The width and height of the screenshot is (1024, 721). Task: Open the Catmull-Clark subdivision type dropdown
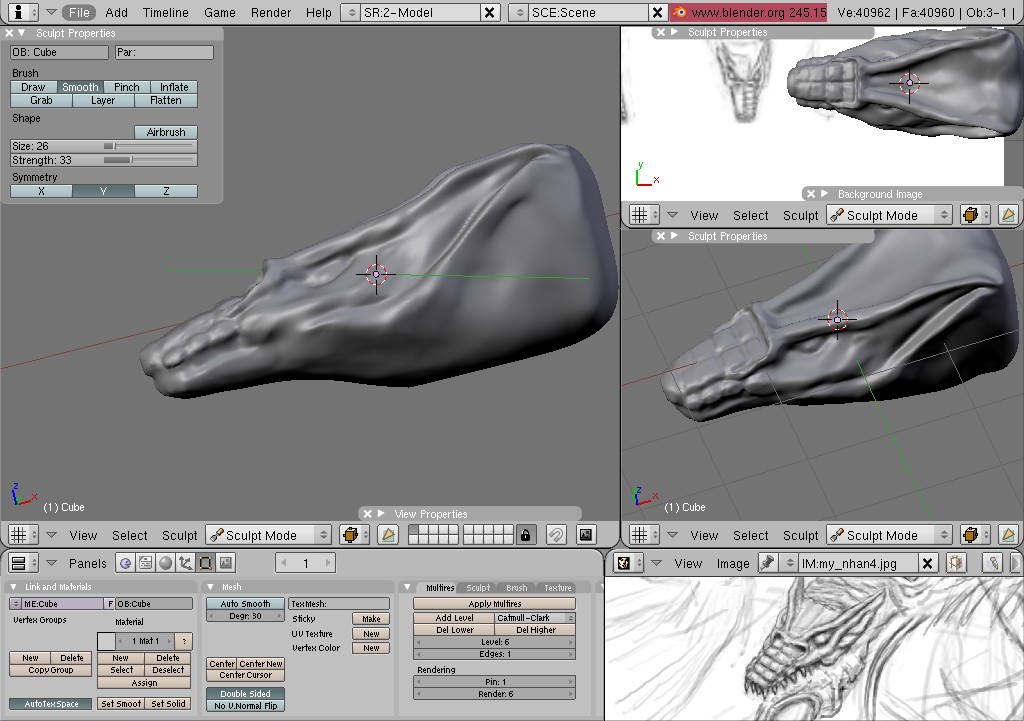point(535,617)
